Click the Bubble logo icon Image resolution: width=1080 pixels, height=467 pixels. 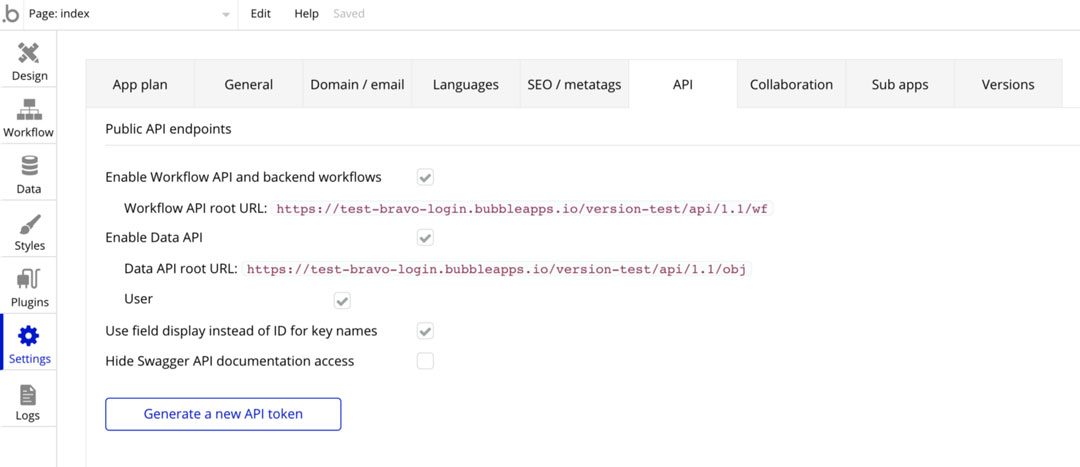[11, 14]
